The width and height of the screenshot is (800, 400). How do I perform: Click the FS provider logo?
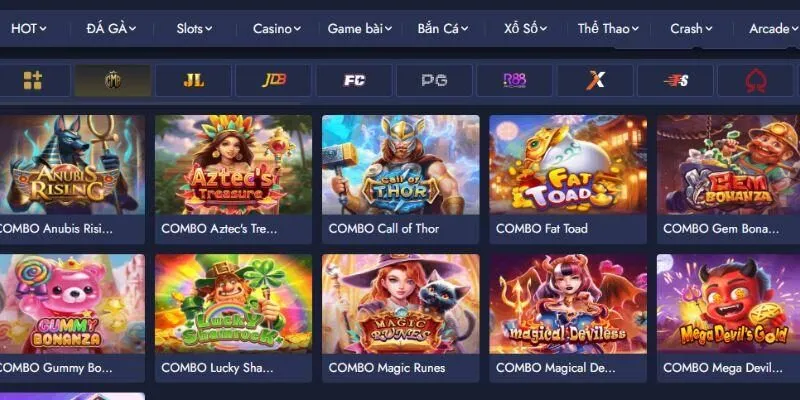click(675, 80)
